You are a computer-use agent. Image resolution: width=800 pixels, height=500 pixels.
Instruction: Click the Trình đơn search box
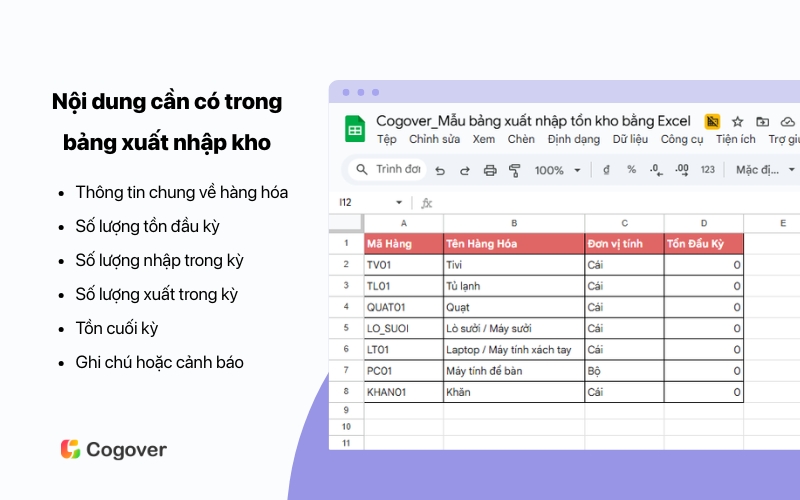388,170
